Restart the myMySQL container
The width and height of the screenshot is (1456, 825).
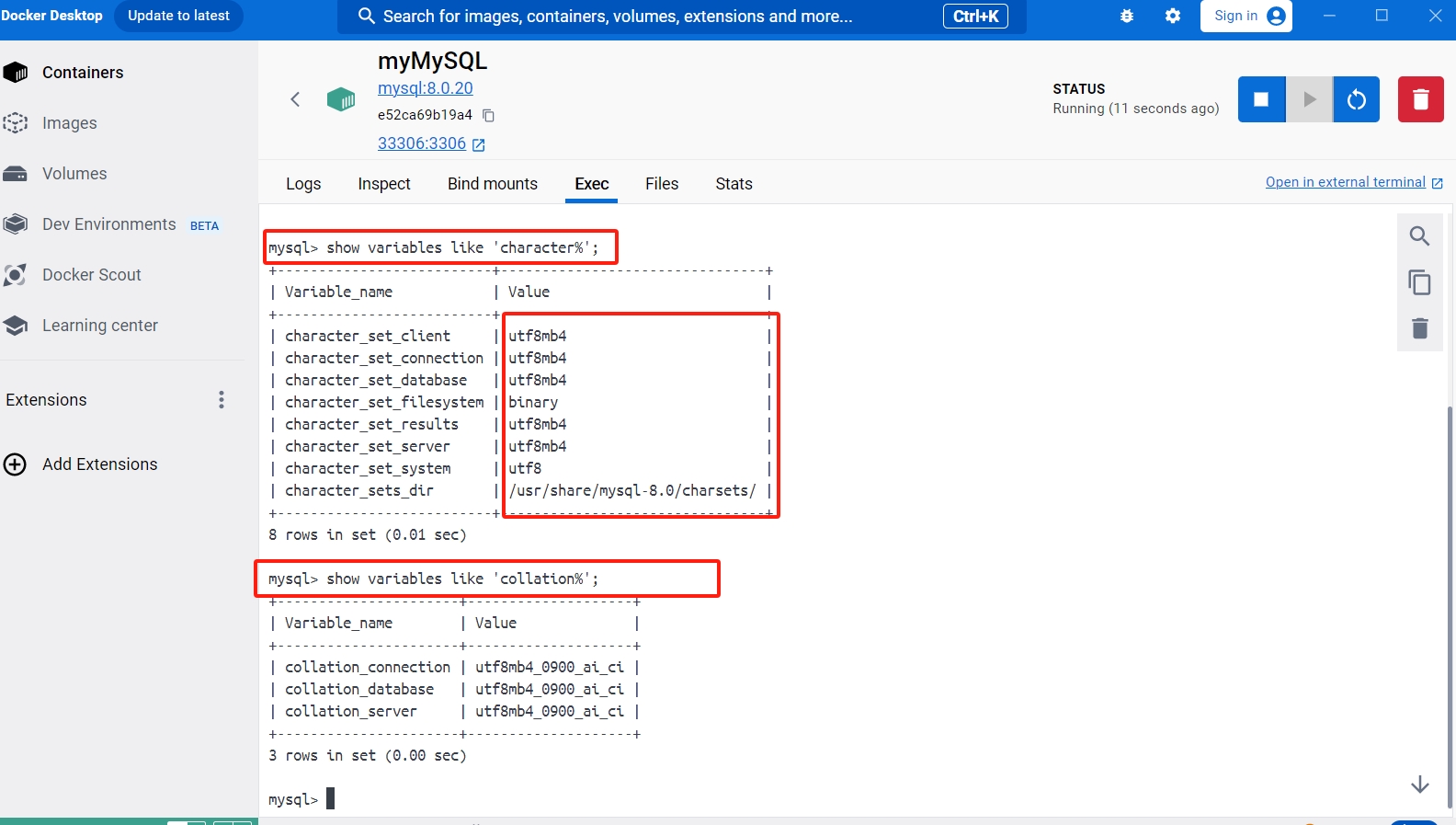[1357, 99]
